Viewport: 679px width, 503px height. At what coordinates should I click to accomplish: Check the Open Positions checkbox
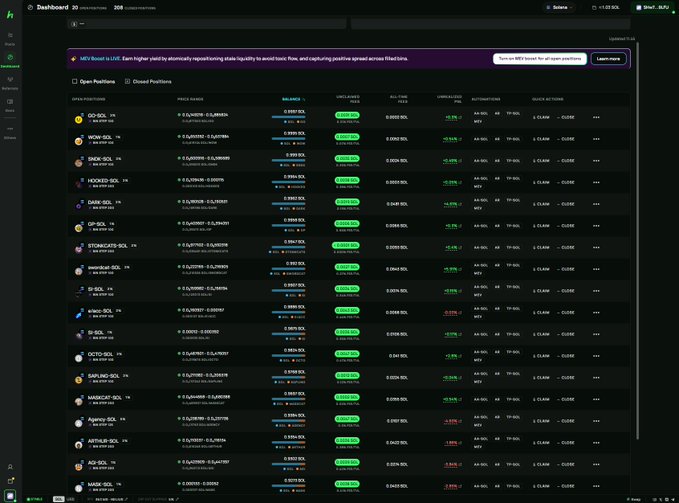tap(74, 81)
